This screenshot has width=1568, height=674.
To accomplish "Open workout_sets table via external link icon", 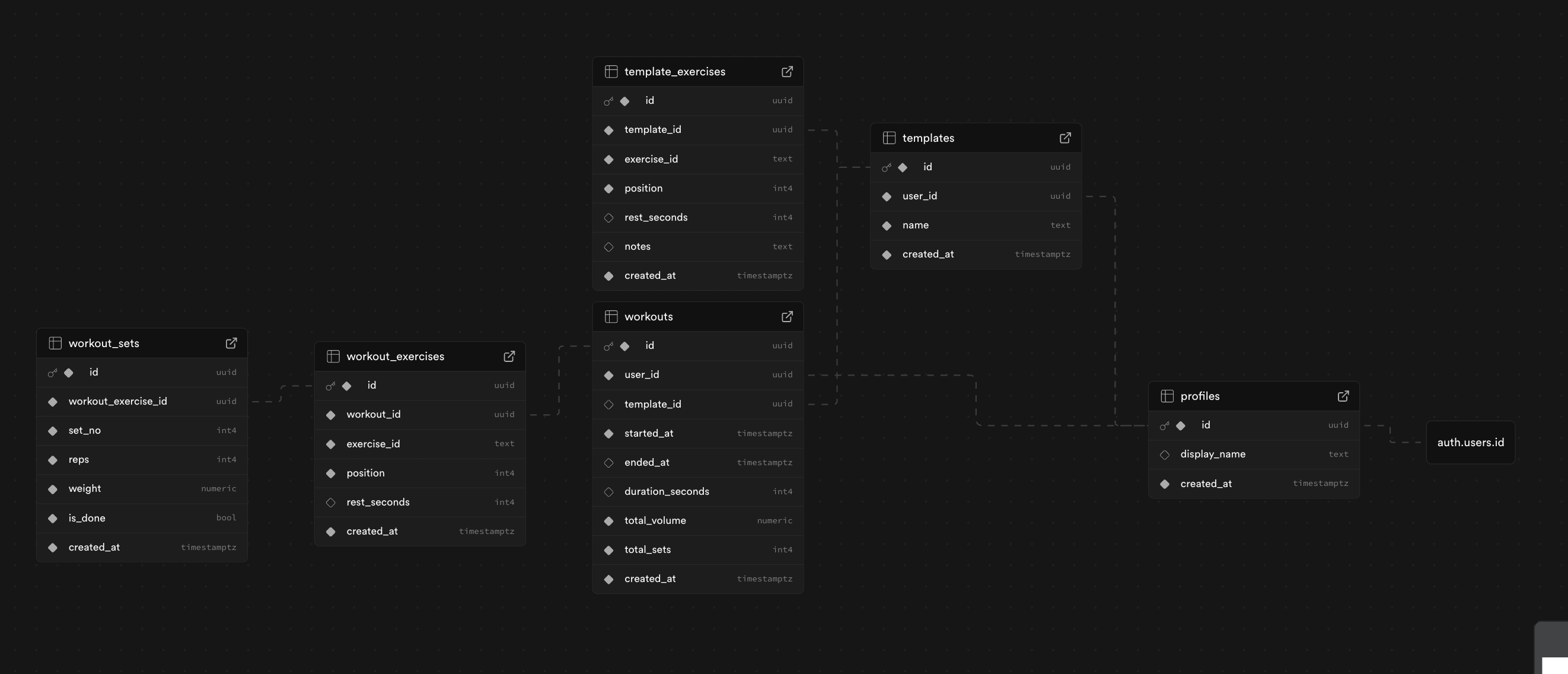I will tap(231, 344).
